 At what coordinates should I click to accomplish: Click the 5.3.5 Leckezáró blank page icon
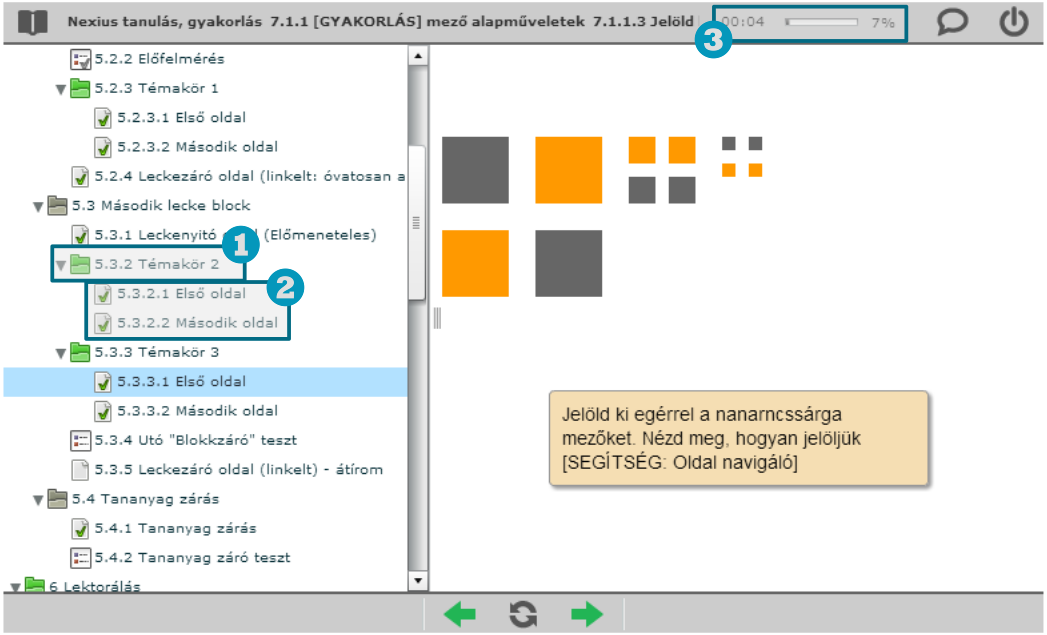click(81, 469)
